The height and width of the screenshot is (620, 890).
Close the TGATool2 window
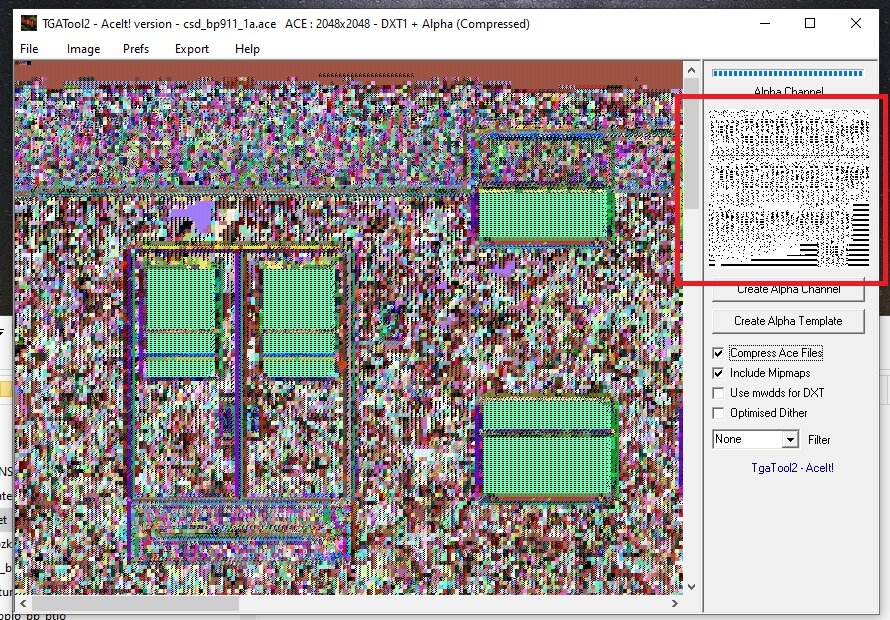pyautogui.click(x=856, y=23)
